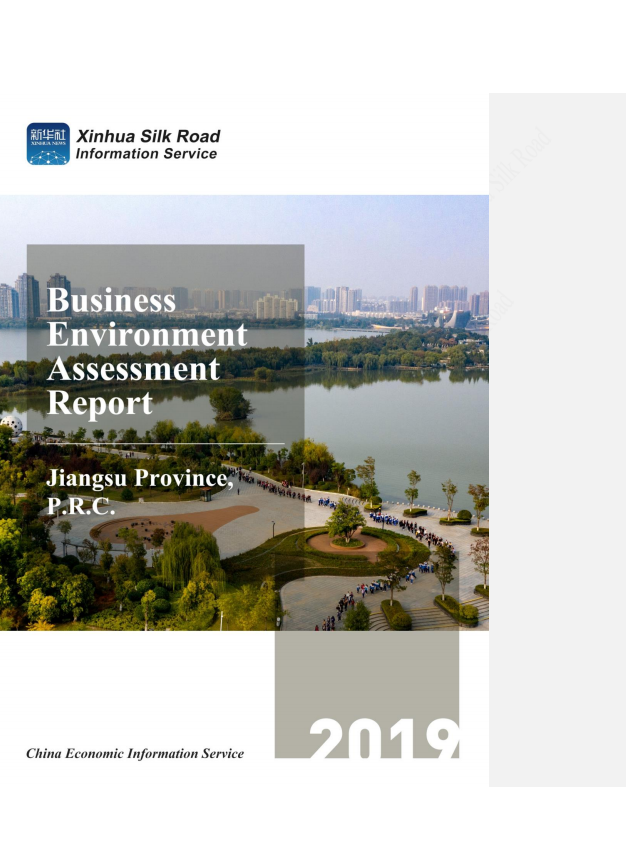Click the Xinhua News Agency logo icon
This screenshot has width=626, height=857.
(x=48, y=144)
